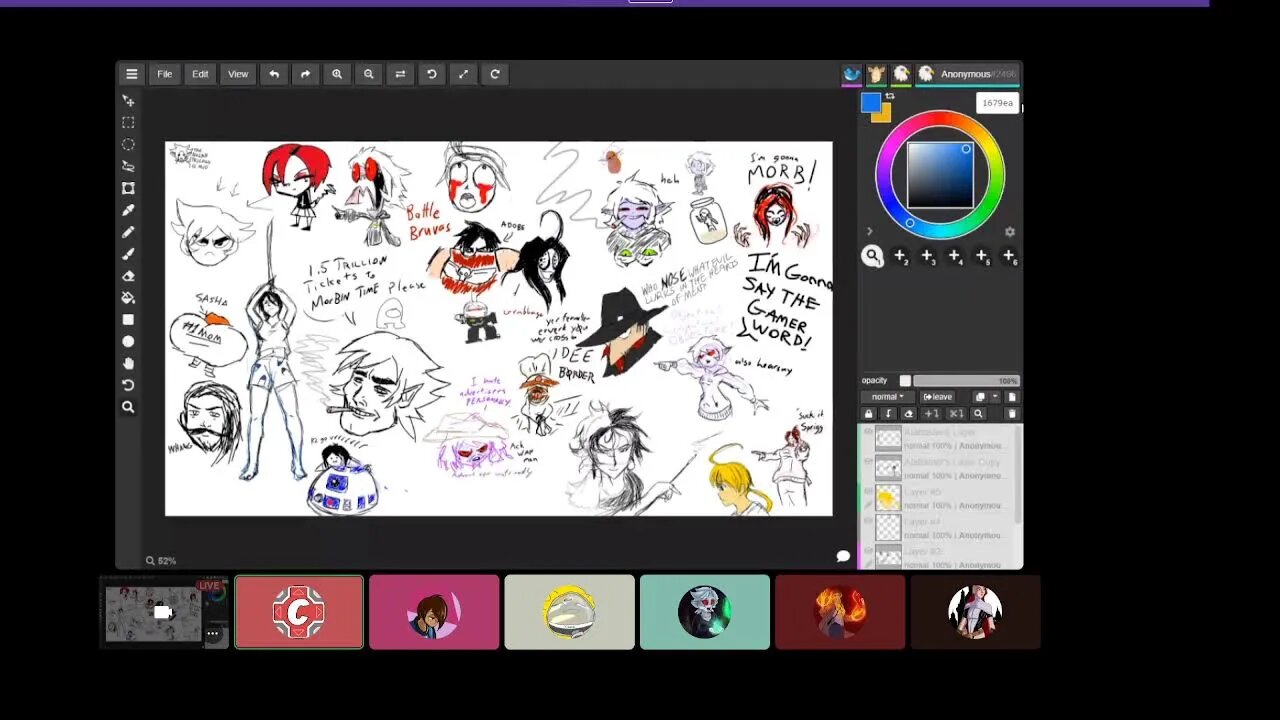Select the Eyedropper tool
Viewport: 1280px width, 720px height.
tap(128, 210)
